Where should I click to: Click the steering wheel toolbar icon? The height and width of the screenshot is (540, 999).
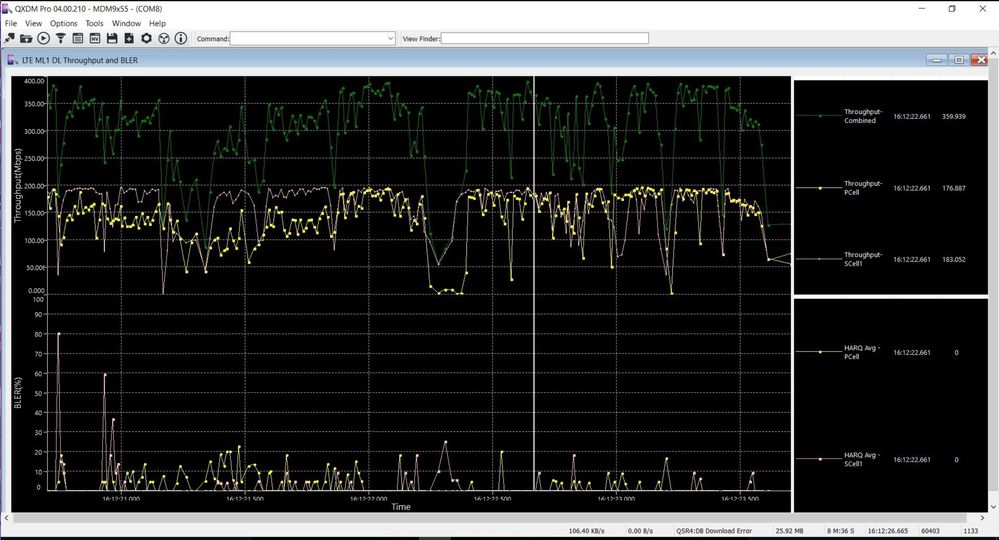click(x=163, y=39)
